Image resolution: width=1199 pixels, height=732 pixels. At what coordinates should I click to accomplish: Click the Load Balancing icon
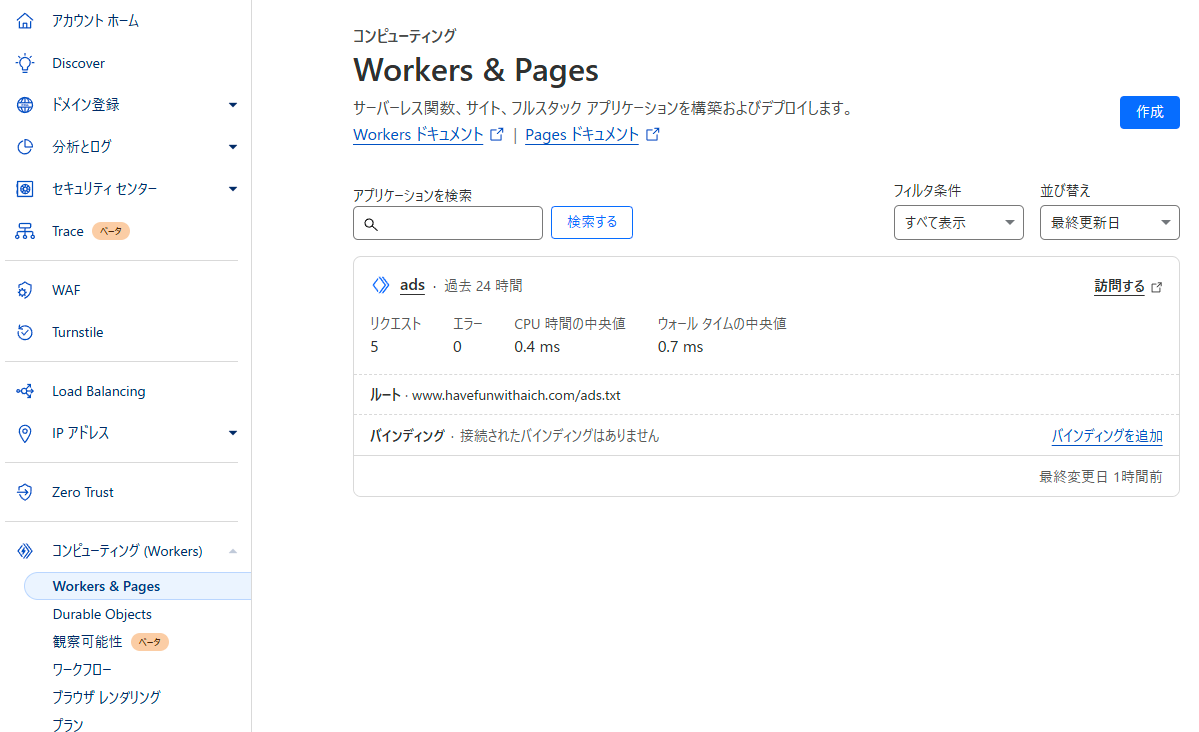(24, 391)
